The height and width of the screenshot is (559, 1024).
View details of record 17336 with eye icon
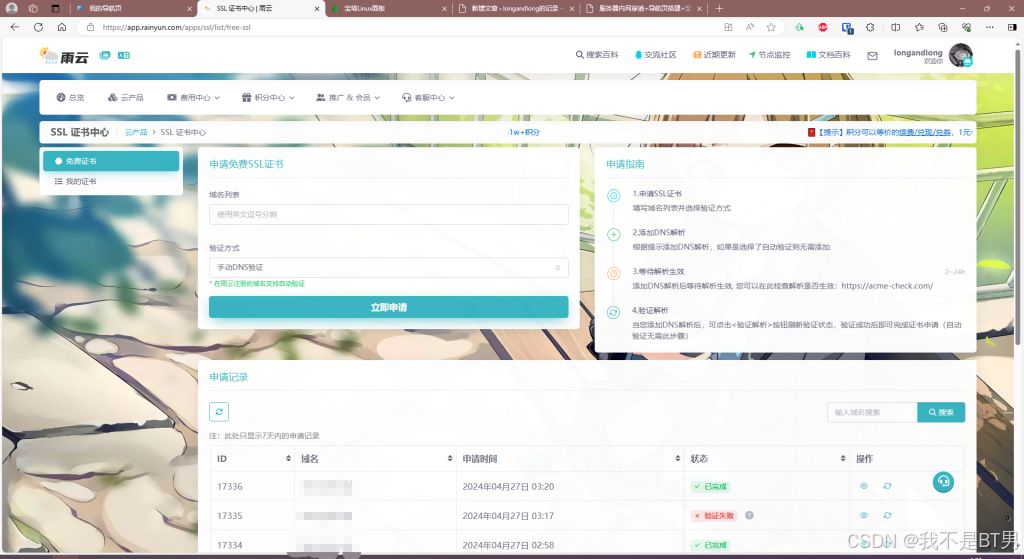(863, 486)
